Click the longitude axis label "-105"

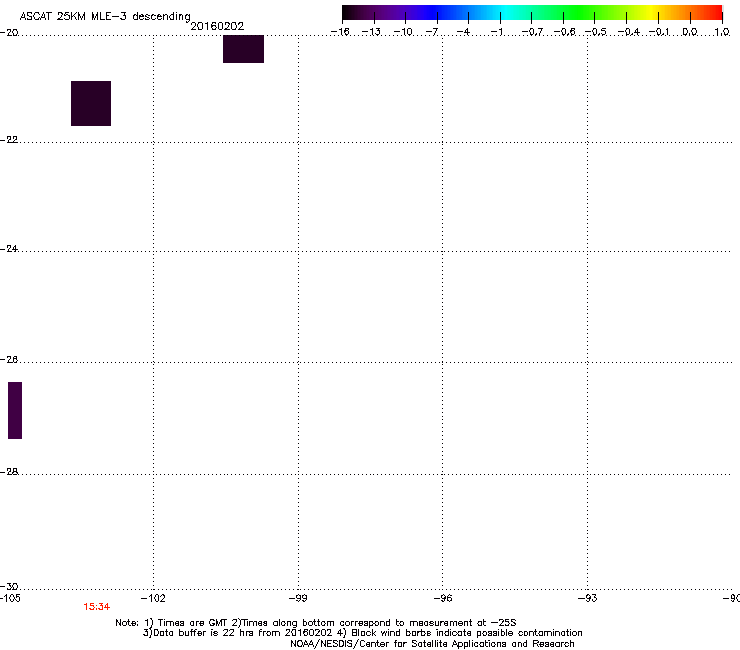10,599
